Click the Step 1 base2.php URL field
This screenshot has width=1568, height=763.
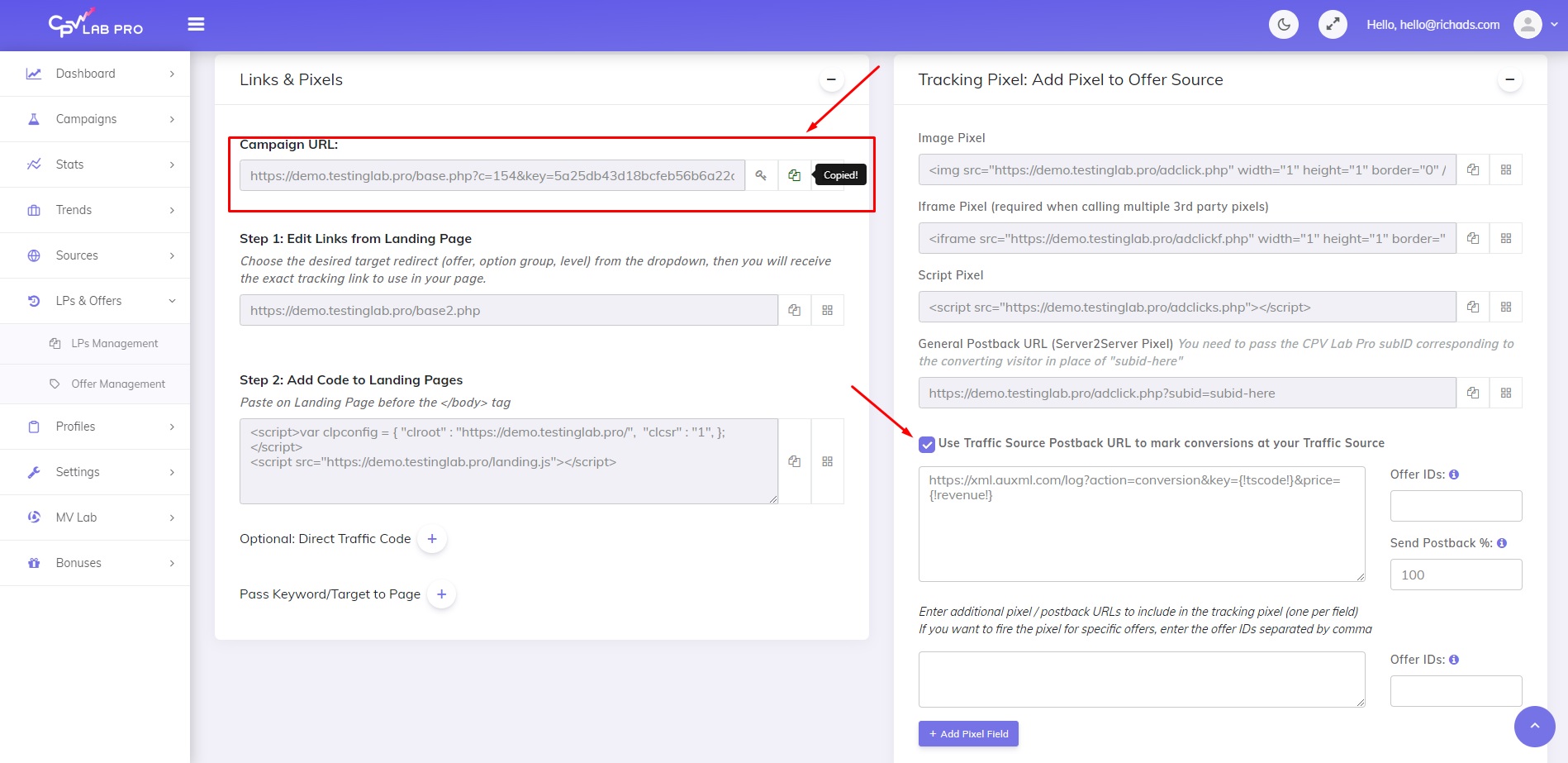509,310
